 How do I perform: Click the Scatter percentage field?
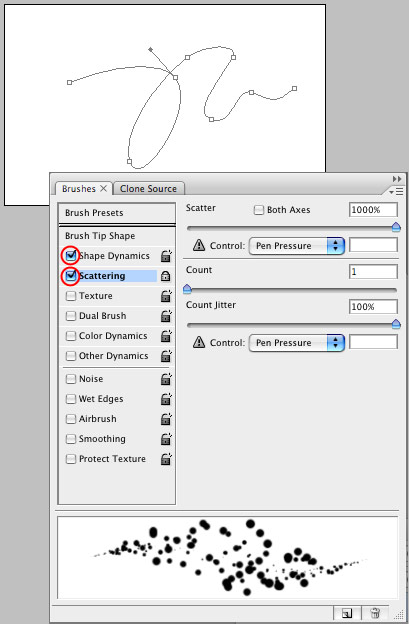(x=373, y=210)
